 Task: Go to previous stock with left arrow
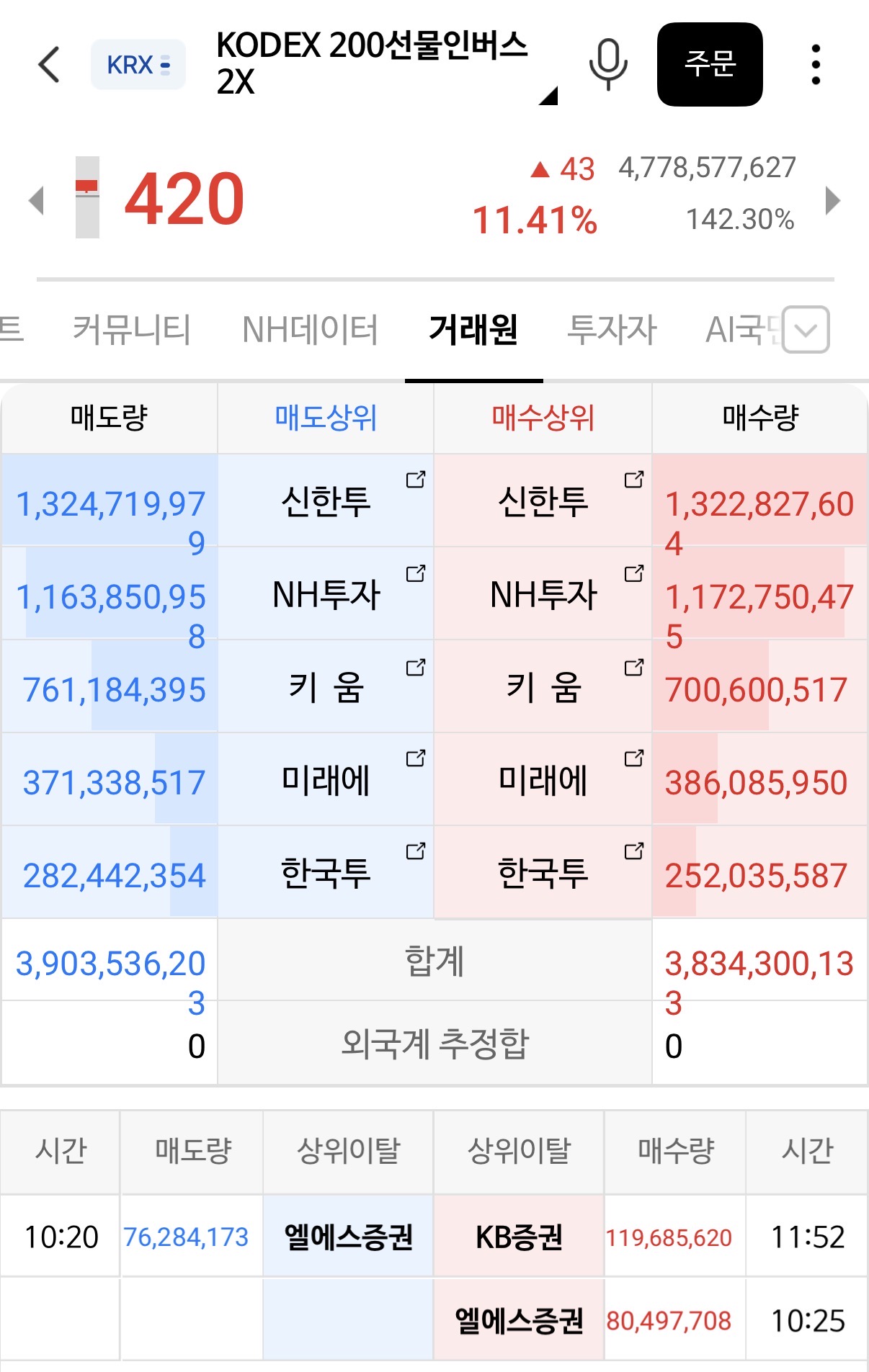click(x=36, y=200)
